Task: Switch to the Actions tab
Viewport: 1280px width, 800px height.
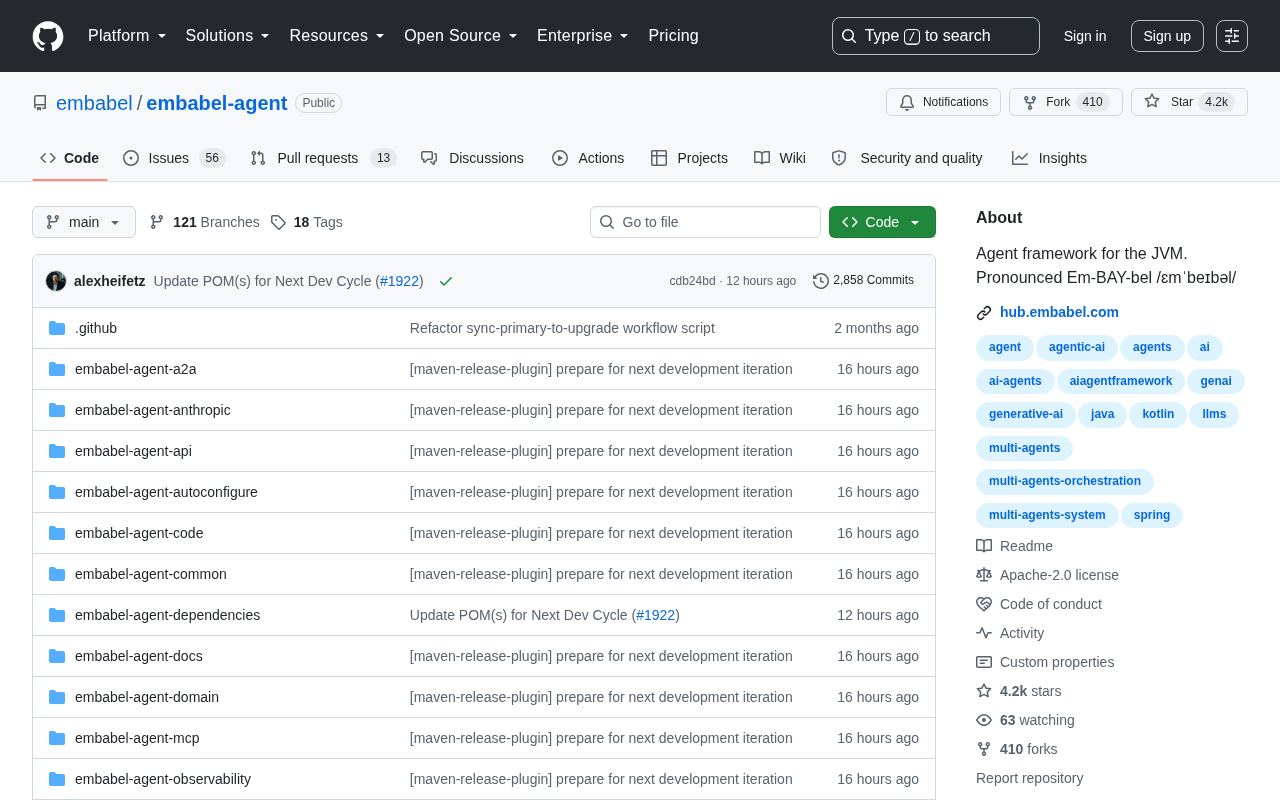Action: coord(588,158)
